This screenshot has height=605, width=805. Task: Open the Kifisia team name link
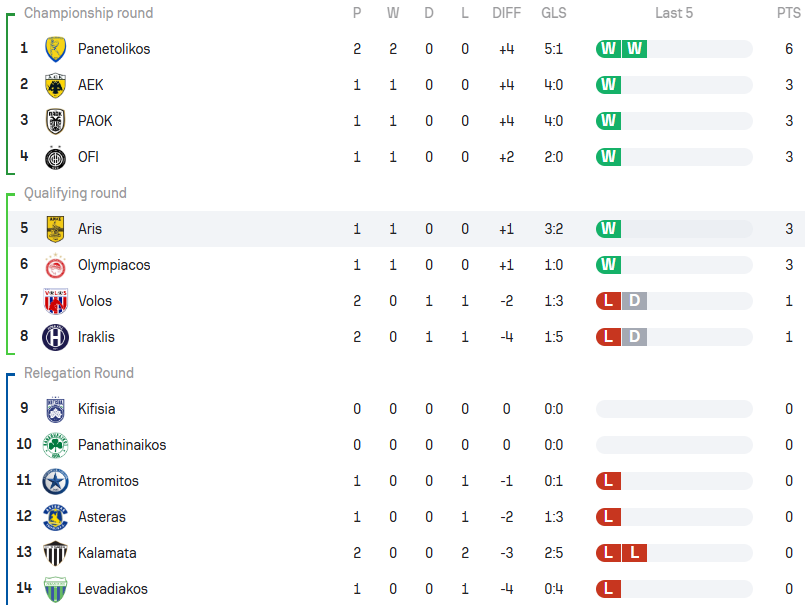tap(97, 409)
